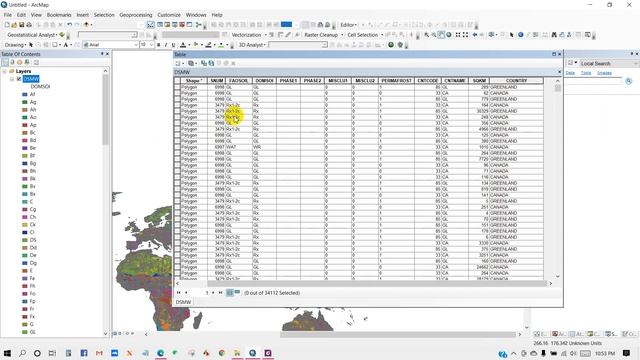Screen dimensions: 640x360
Task: Open the Raster Cleanup dropdown
Action: 324,35
